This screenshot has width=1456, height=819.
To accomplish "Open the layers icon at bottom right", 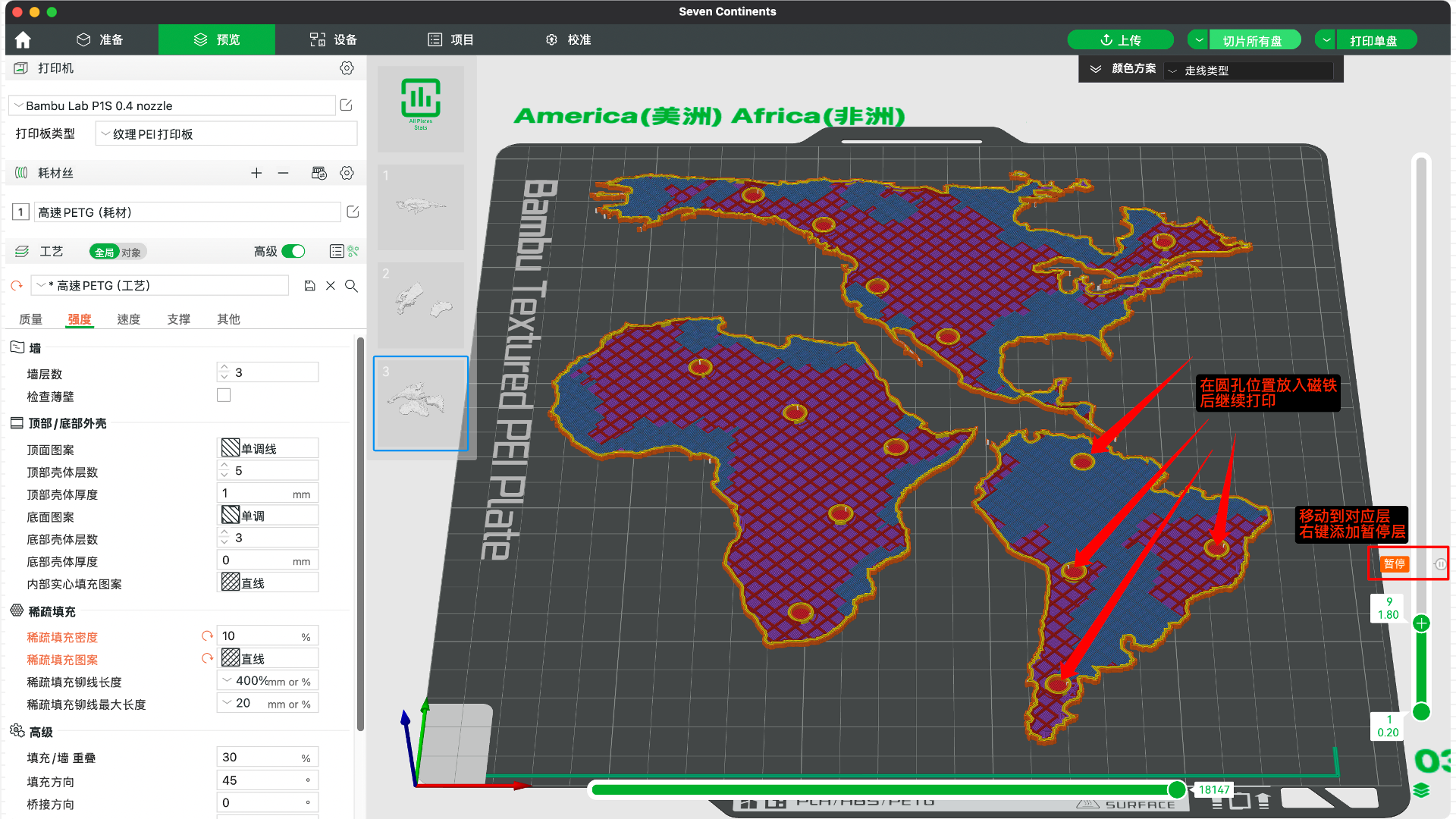I will (1422, 790).
